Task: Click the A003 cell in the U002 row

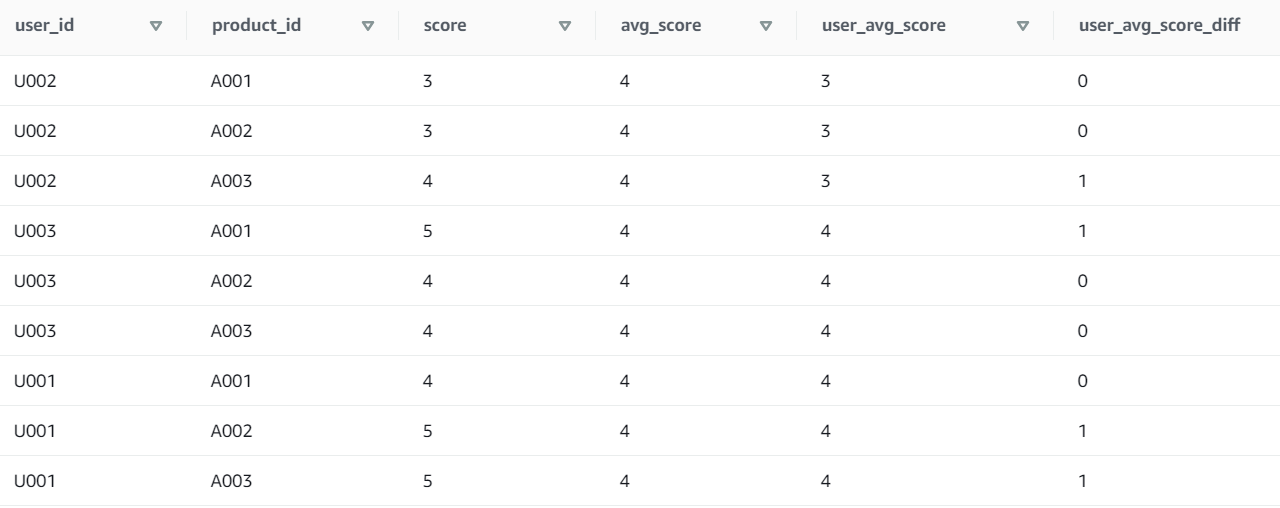Action: pyautogui.click(x=231, y=181)
